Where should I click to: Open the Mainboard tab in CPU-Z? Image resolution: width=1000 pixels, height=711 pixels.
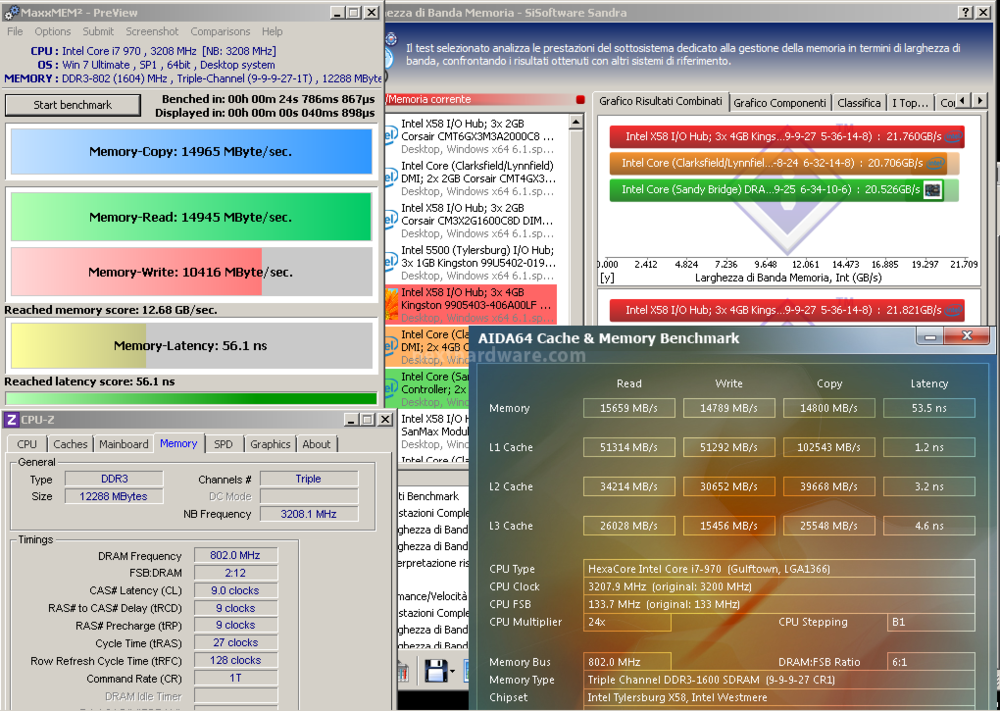tap(124, 444)
